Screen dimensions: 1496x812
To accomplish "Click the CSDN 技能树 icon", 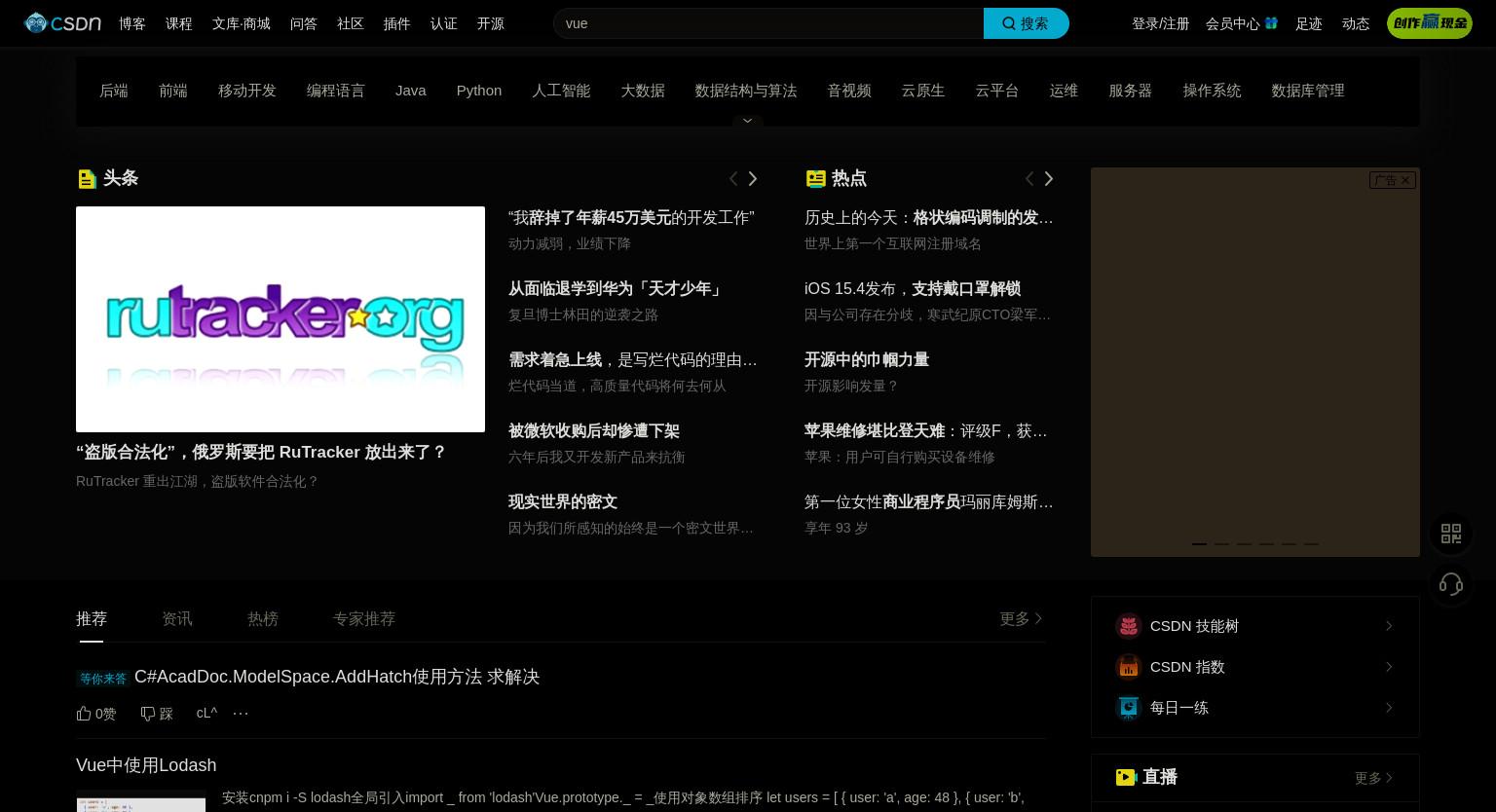I will 1128,626.
